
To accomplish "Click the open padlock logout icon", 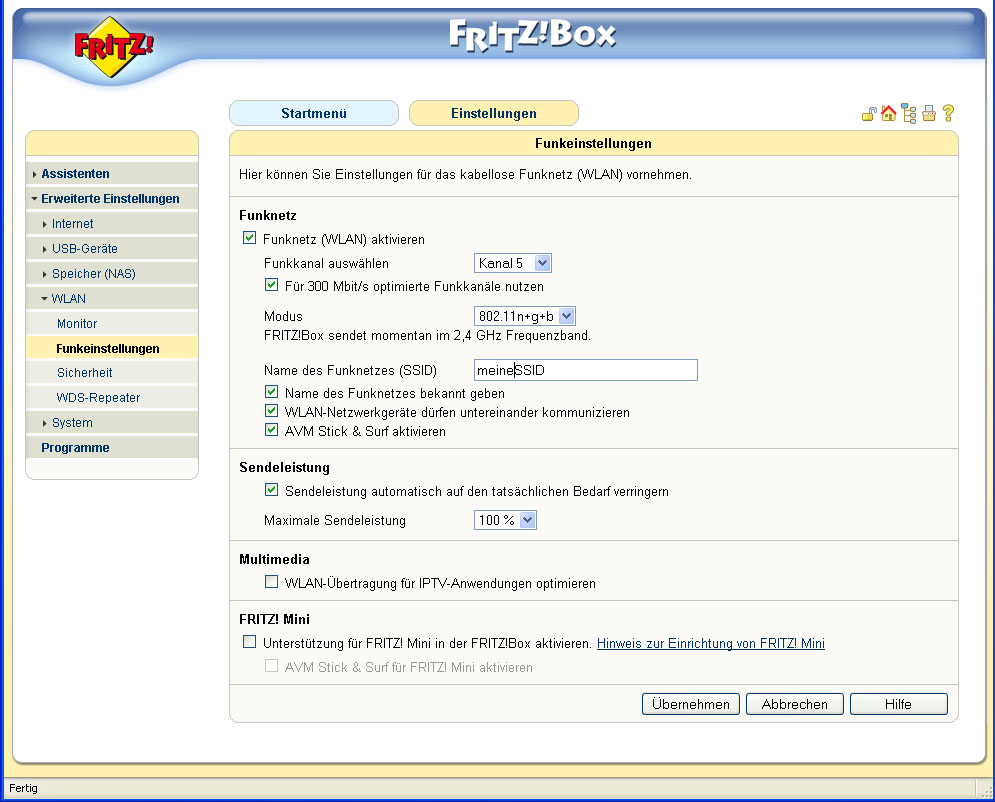I will (x=869, y=114).
